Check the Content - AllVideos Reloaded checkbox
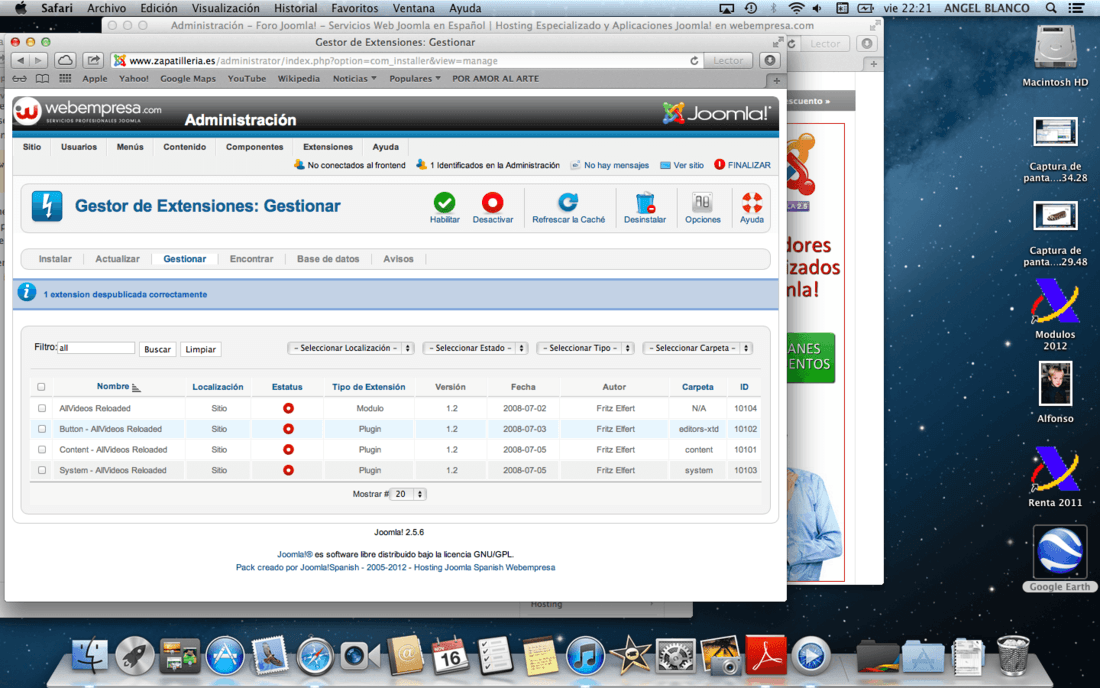1100x688 pixels. click(41, 450)
